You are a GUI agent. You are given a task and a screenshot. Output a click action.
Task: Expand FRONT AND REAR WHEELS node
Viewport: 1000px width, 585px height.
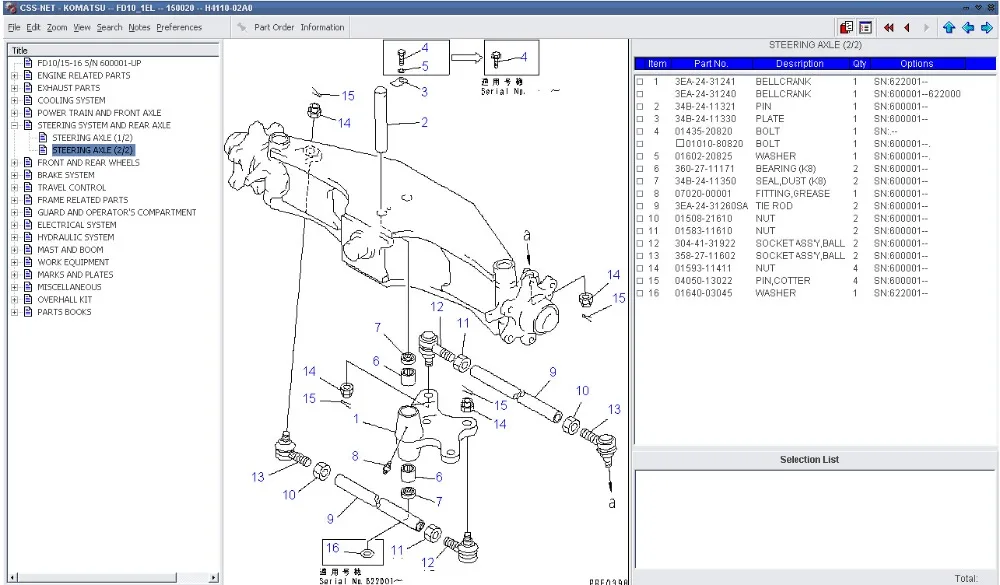14,163
